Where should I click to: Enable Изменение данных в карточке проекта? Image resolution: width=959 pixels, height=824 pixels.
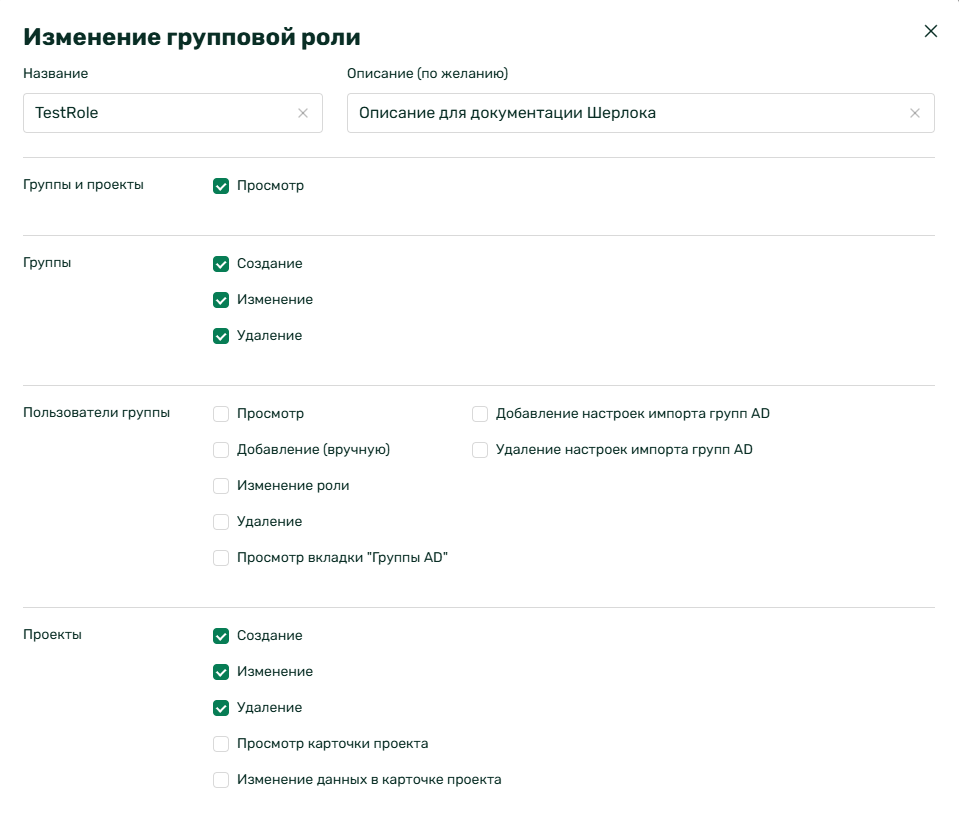[x=221, y=780]
